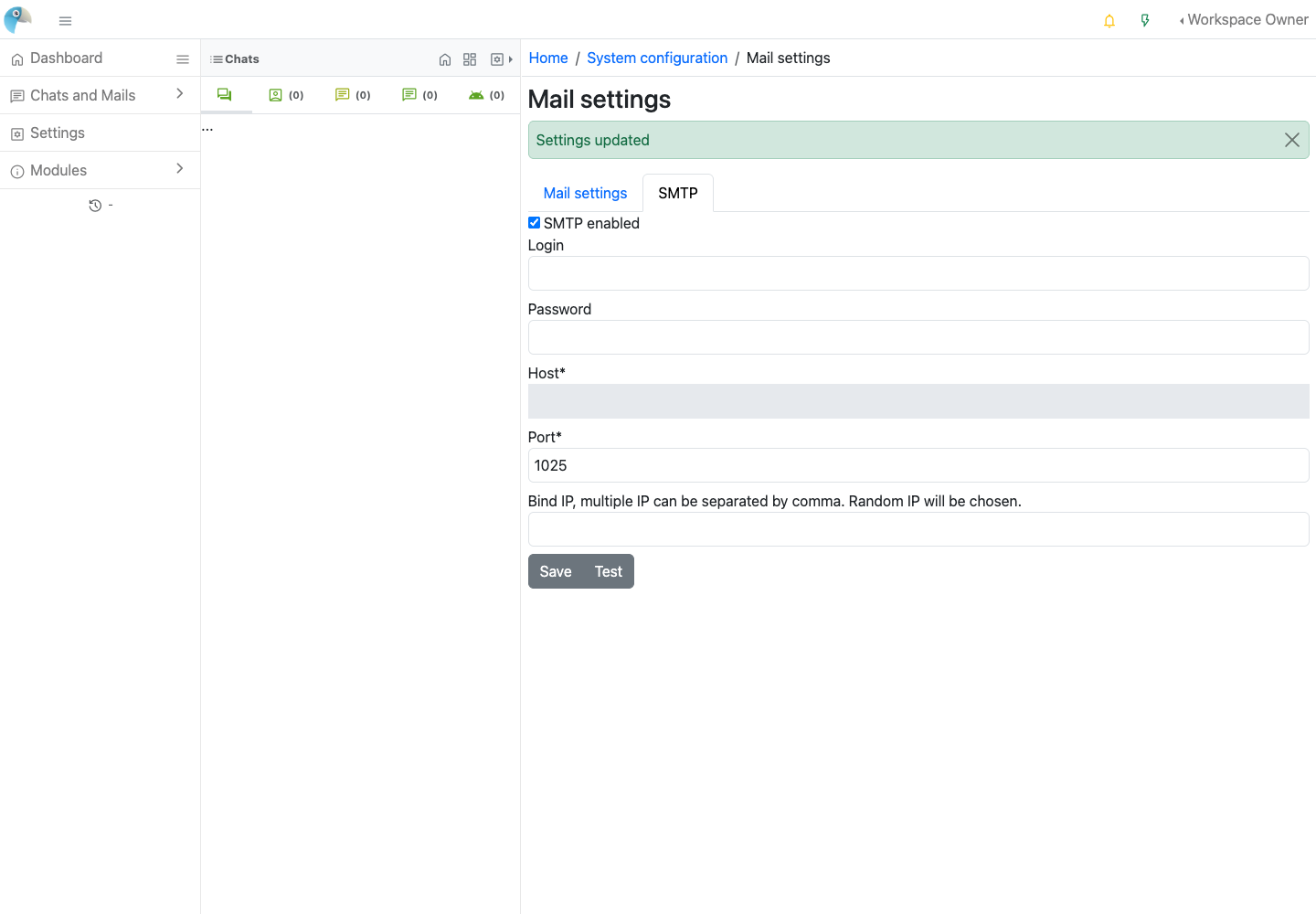Open the dashboard grid icon in Chats header
1316x914 pixels.
(470, 59)
